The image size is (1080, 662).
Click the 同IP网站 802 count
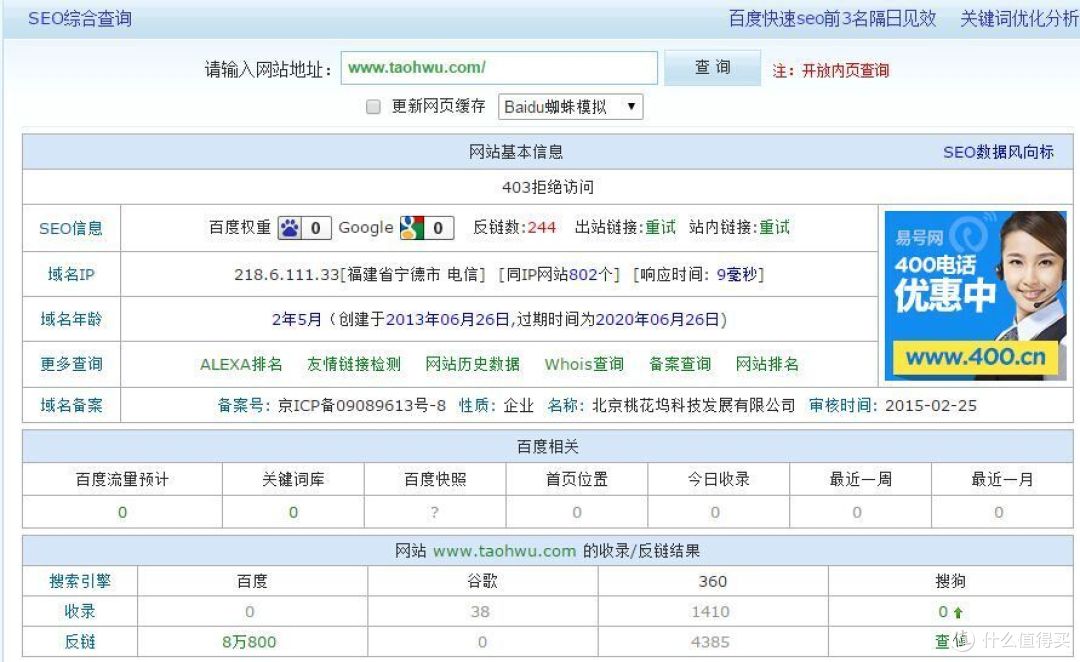coord(583,275)
